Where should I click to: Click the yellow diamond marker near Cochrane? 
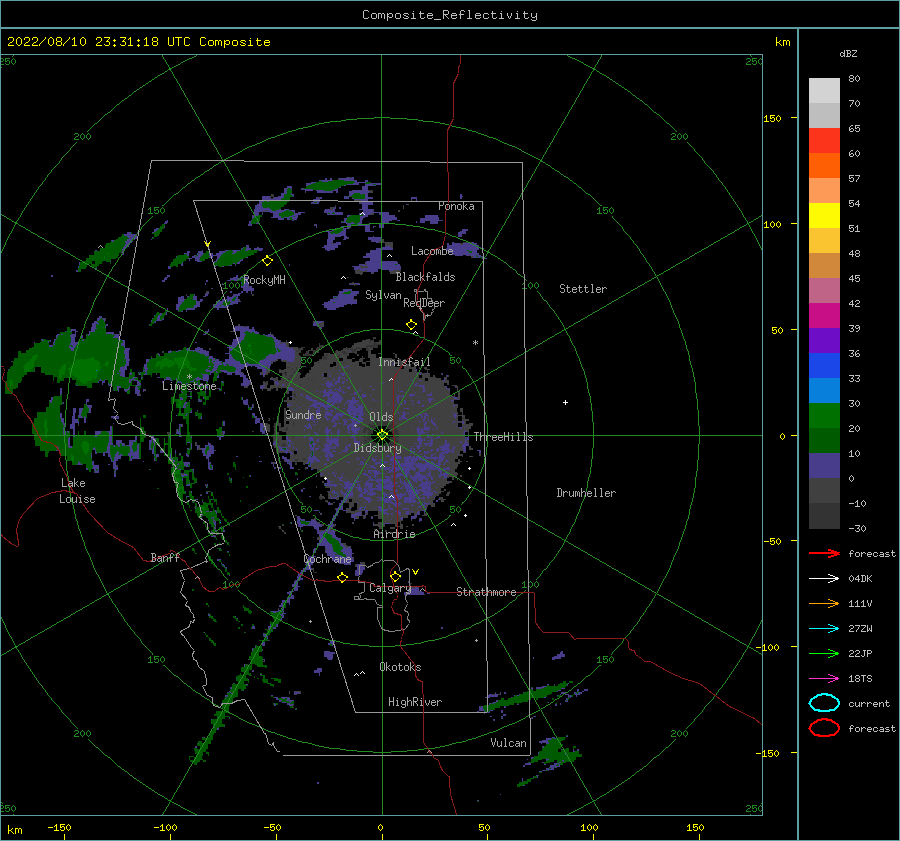(x=342, y=578)
